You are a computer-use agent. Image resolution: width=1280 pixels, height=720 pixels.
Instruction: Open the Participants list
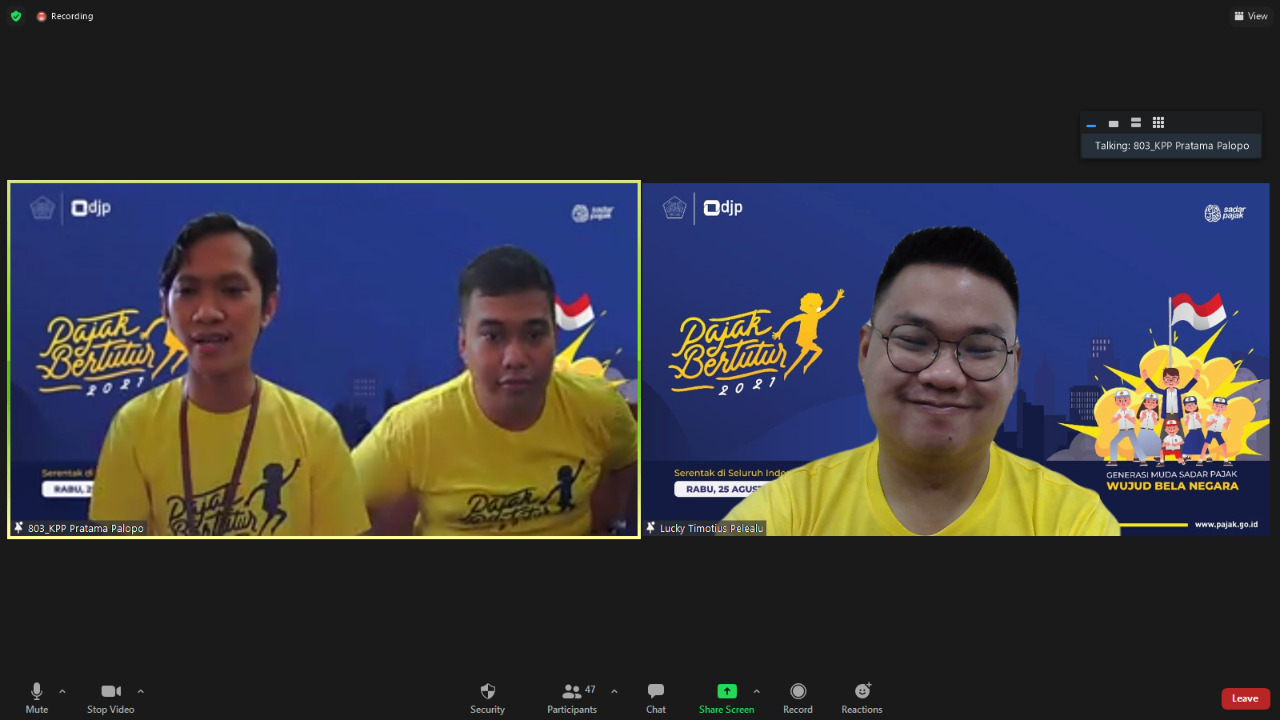(x=572, y=697)
